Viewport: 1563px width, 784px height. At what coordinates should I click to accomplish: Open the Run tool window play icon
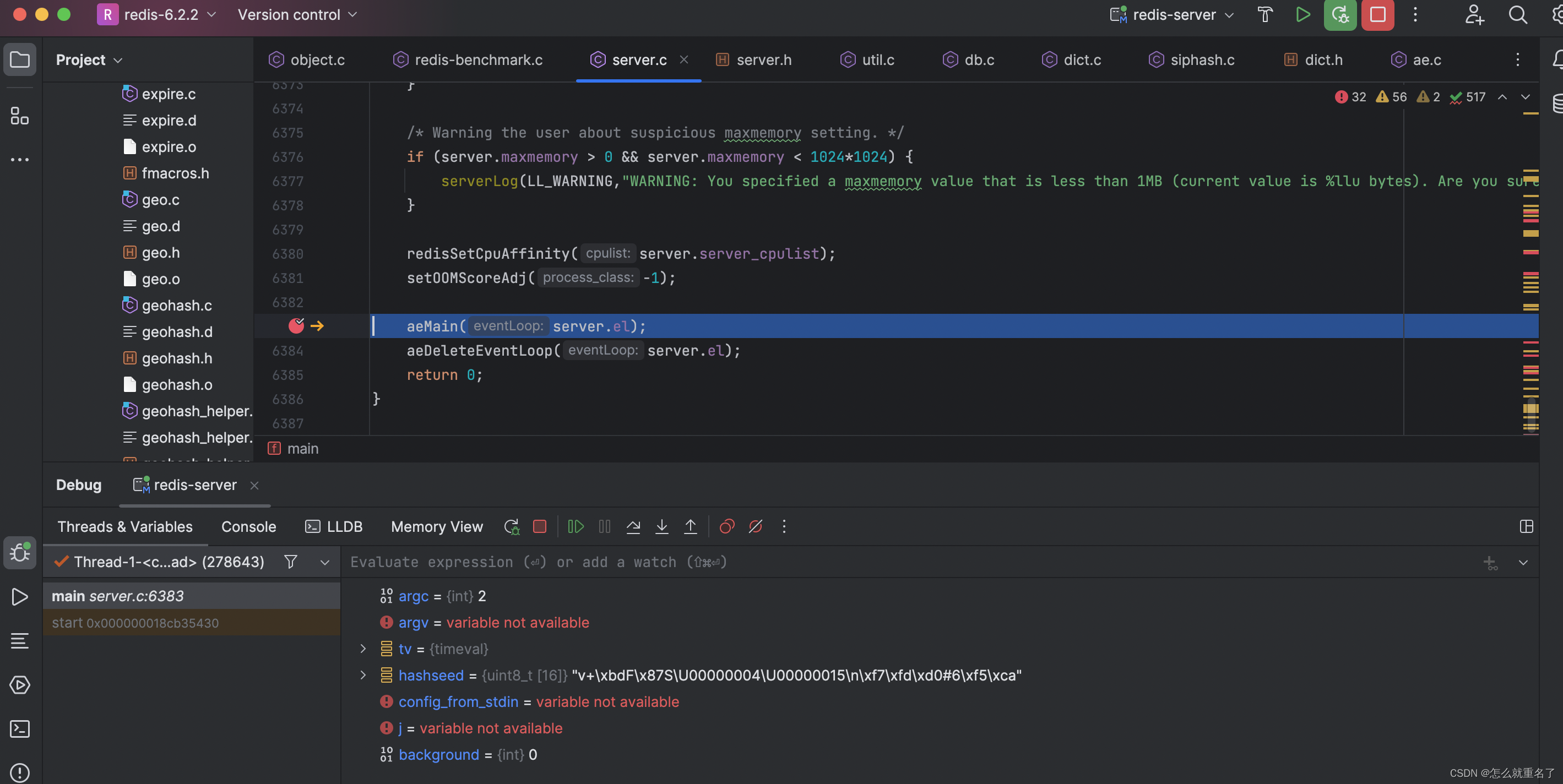20,597
